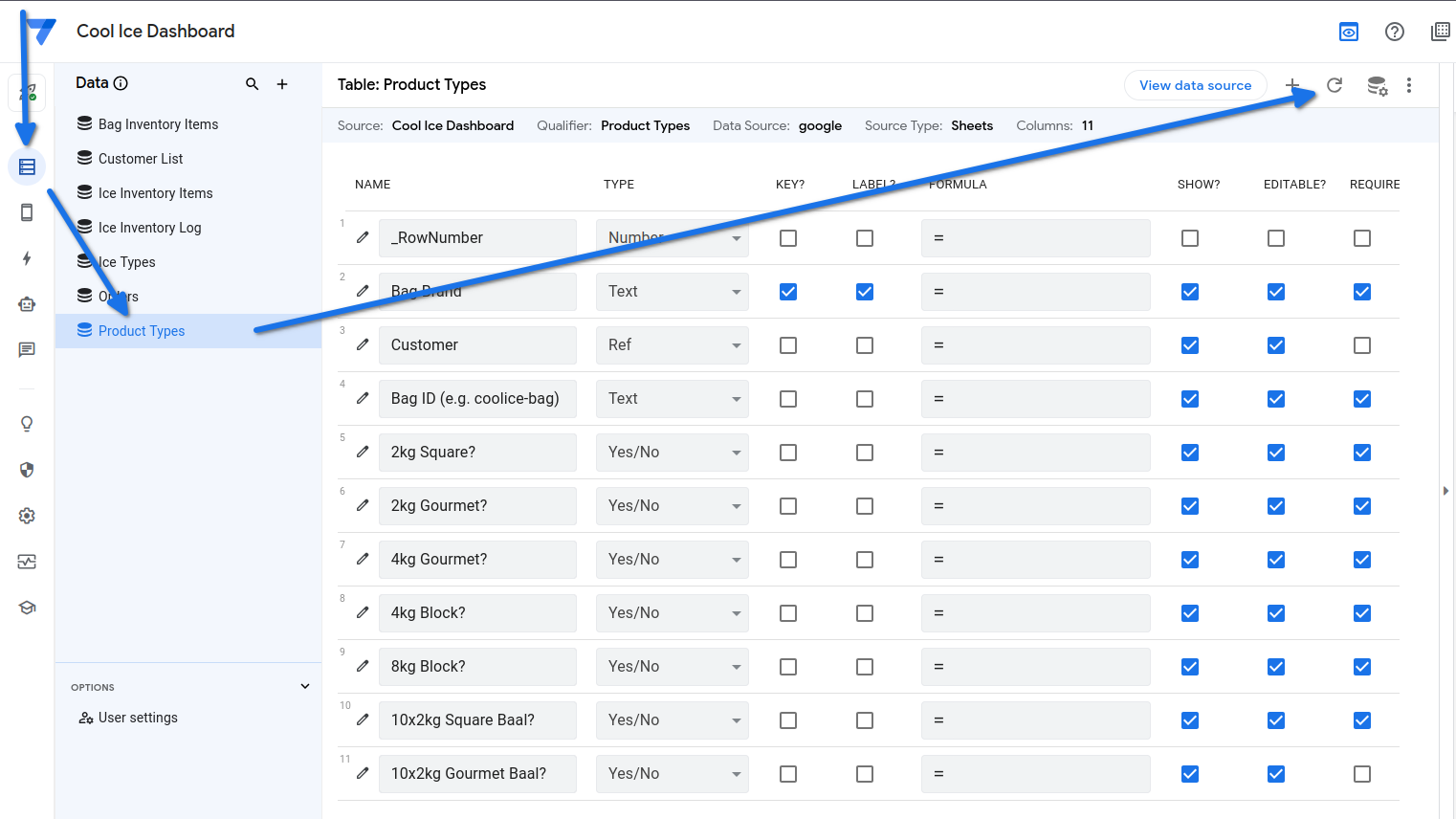Open the Help question mark icon
1456x819 pixels.
coord(1395,32)
